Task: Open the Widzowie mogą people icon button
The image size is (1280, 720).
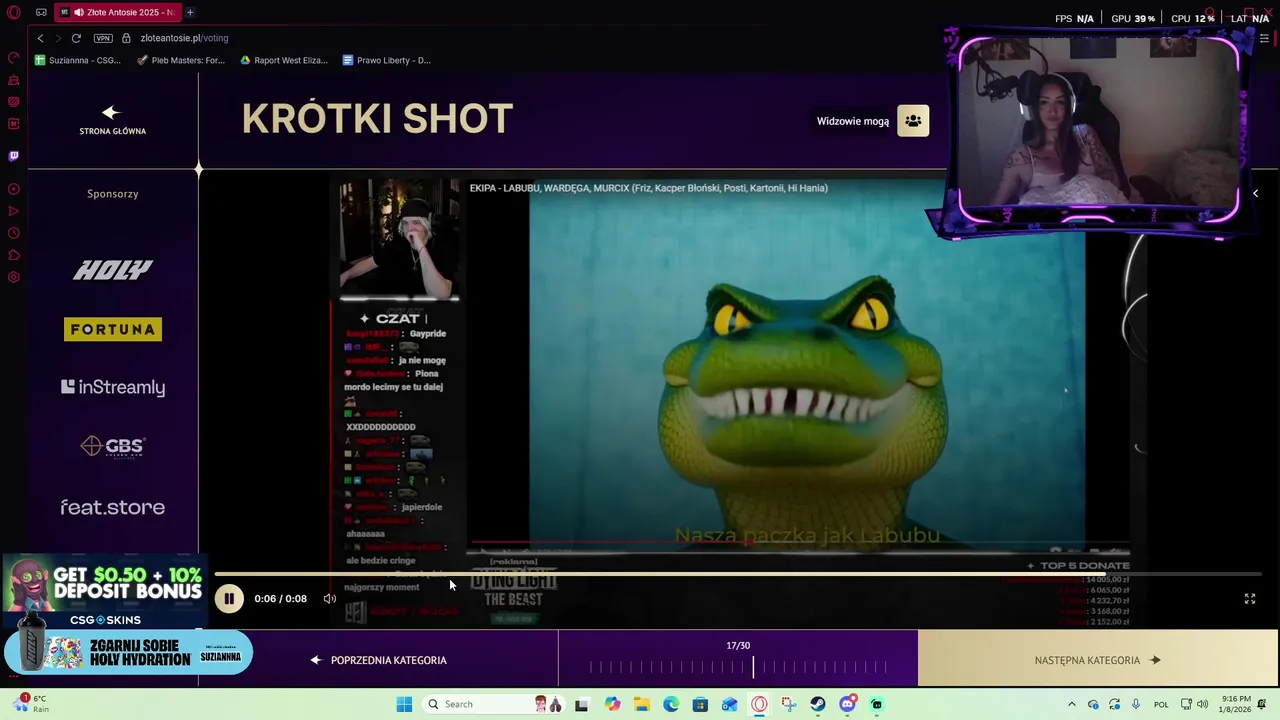Action: click(x=913, y=121)
